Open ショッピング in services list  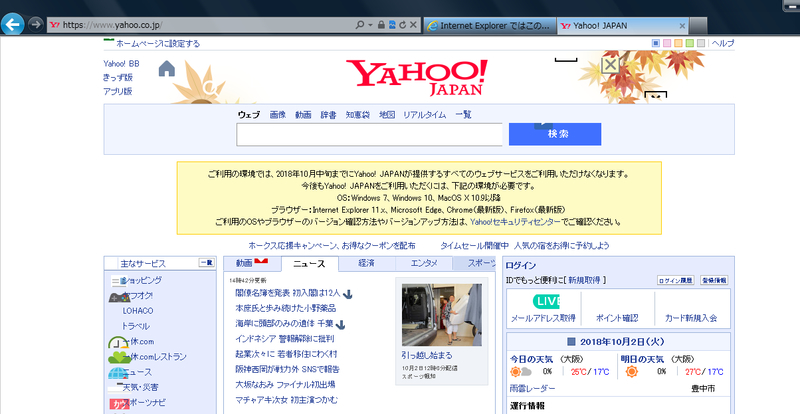click(x=144, y=280)
